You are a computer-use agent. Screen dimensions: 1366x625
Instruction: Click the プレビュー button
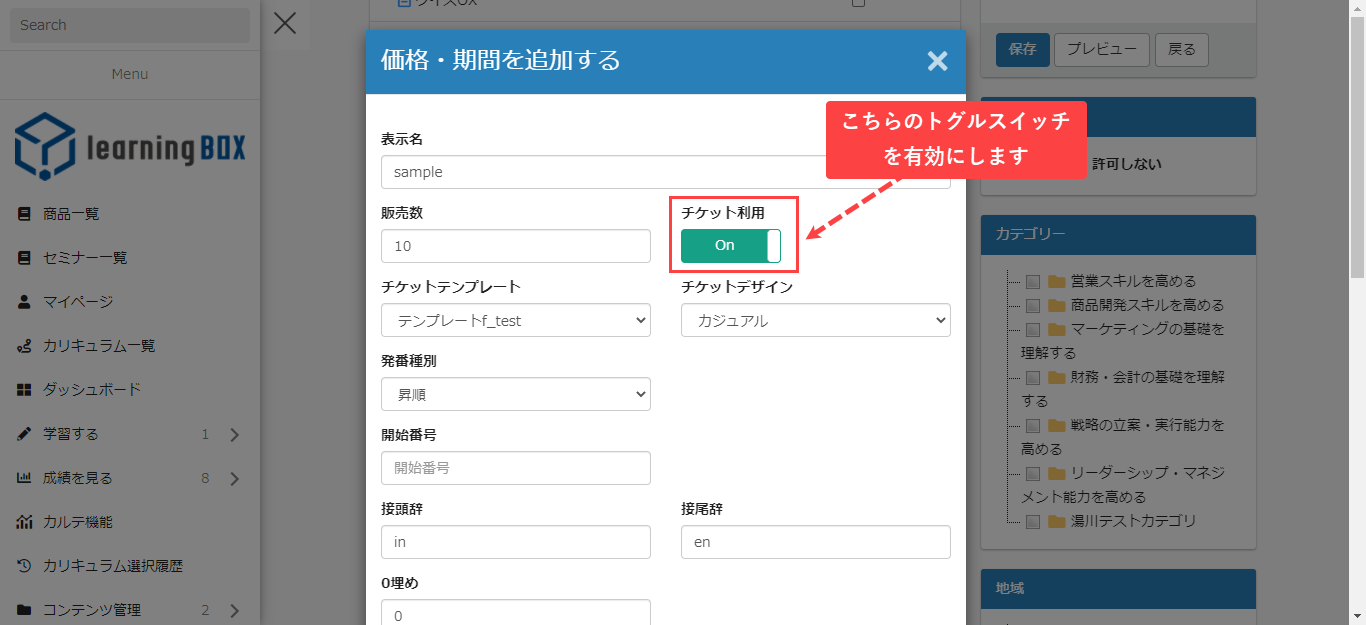pos(1101,49)
